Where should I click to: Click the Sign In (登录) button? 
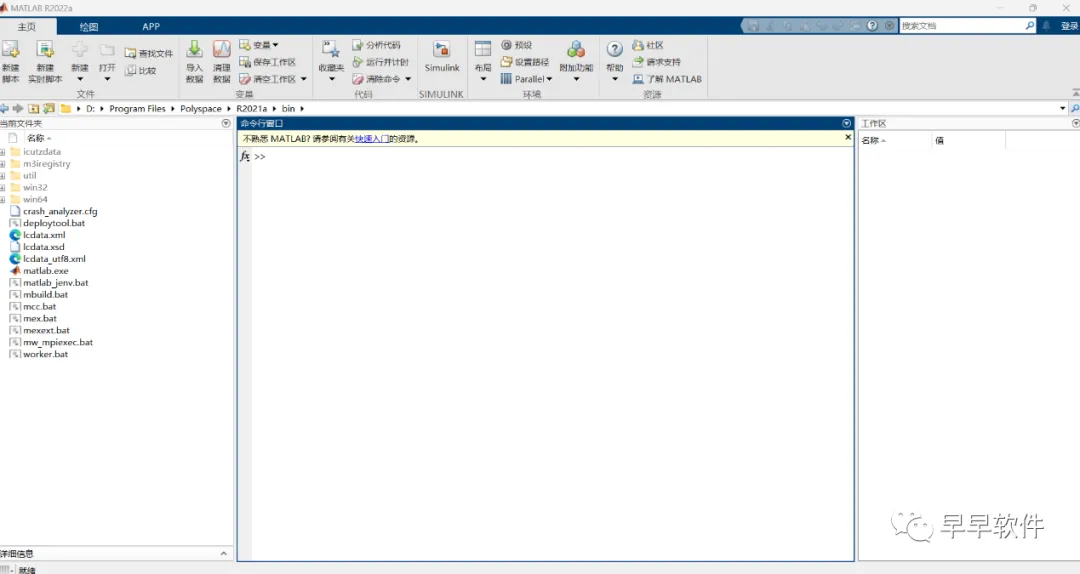point(1070,25)
